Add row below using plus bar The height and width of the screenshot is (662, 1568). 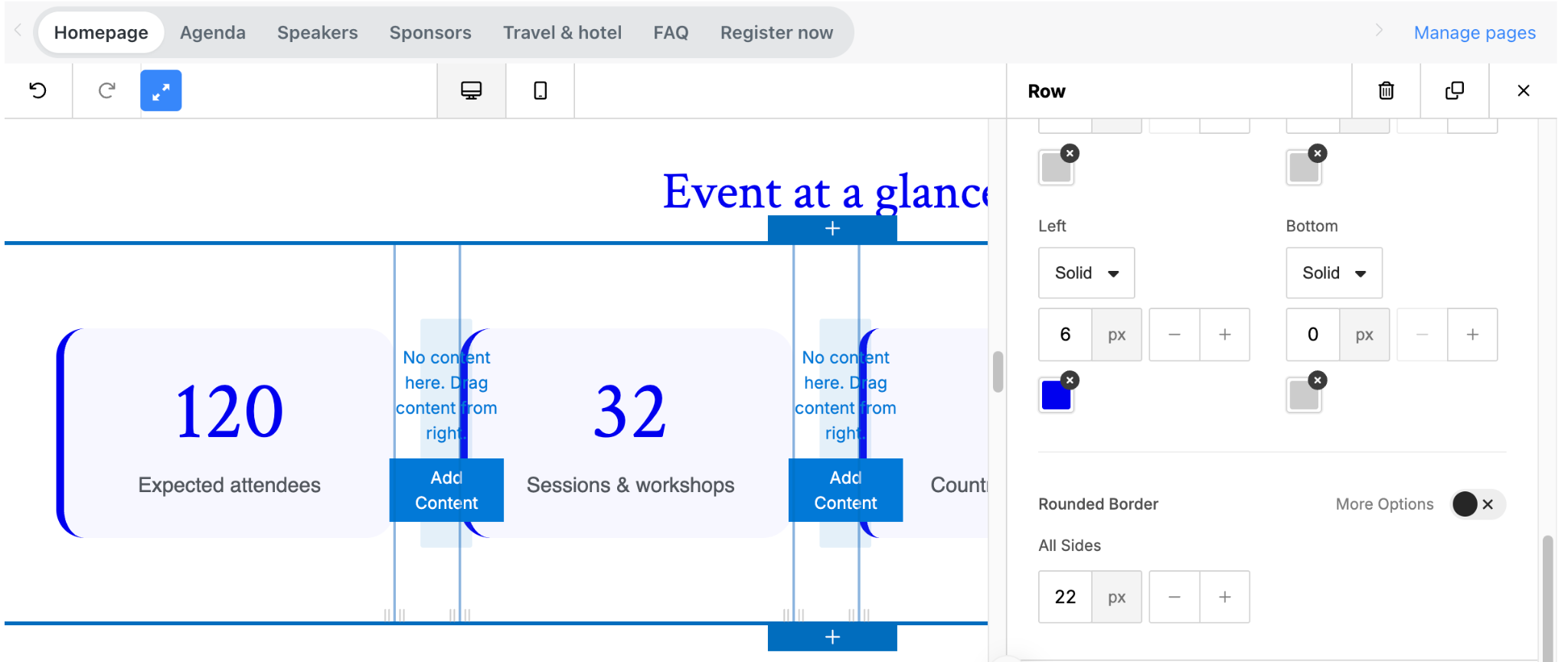coord(832,637)
